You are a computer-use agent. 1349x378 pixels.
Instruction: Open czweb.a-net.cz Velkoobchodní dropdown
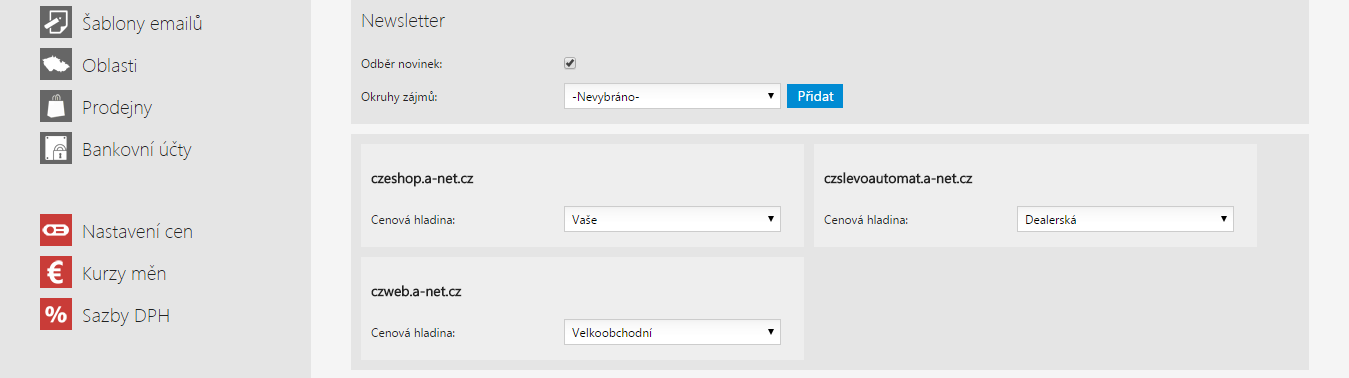click(x=672, y=332)
